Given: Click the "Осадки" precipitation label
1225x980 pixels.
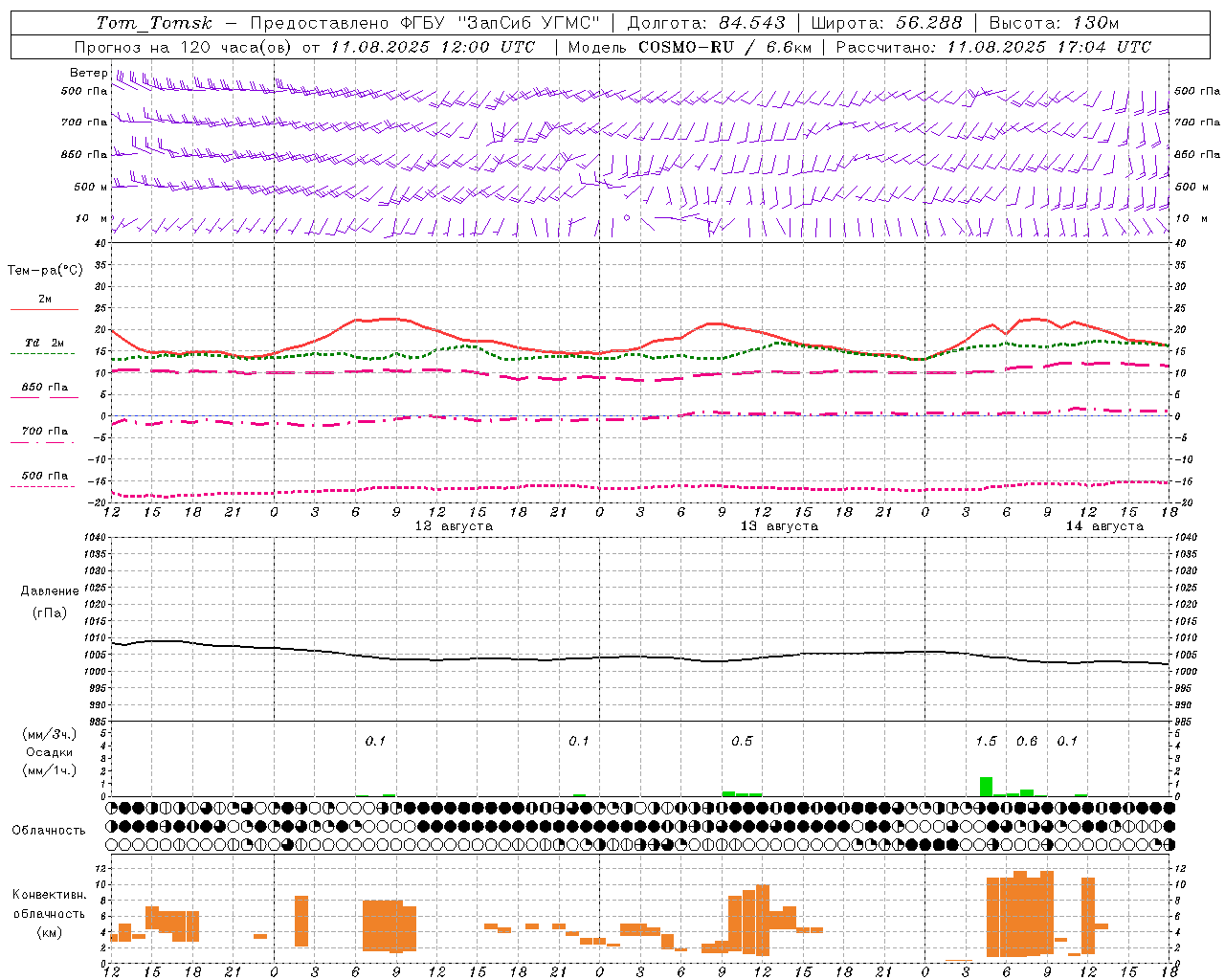Looking at the screenshot, I should tap(50, 752).
